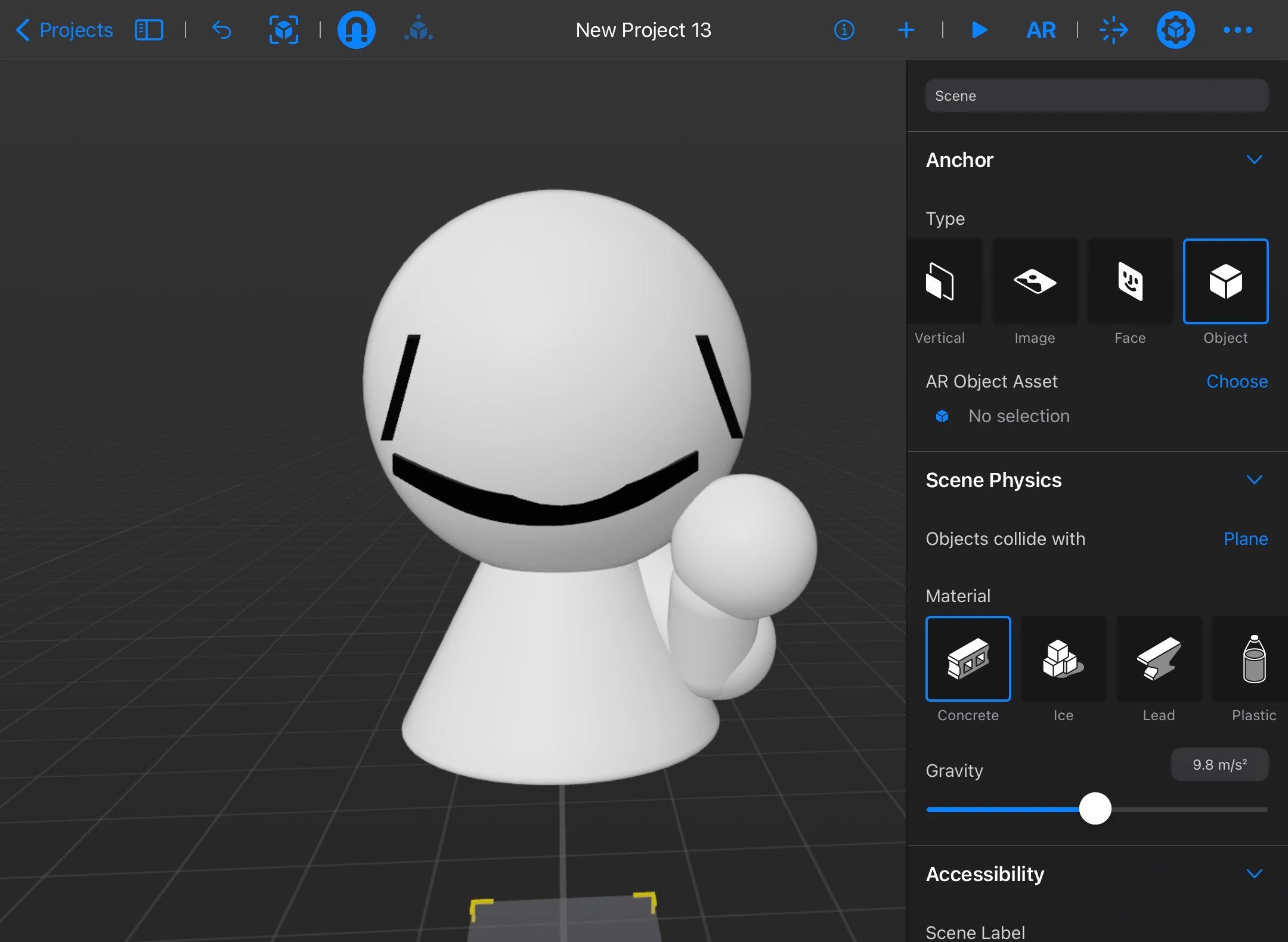Select the Face anchor type
This screenshot has width=1288, height=942.
[1130, 282]
